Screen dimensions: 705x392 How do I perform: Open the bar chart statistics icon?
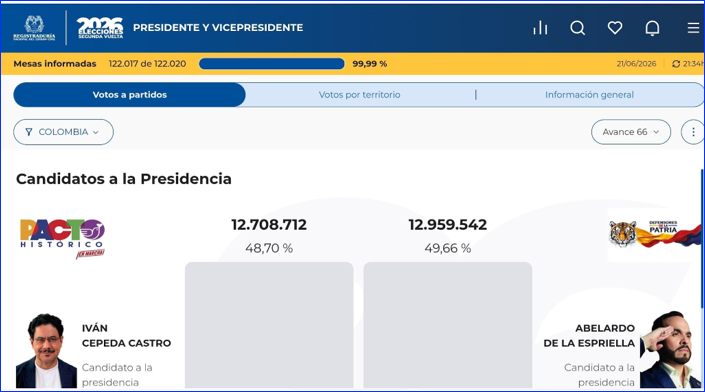(540, 28)
